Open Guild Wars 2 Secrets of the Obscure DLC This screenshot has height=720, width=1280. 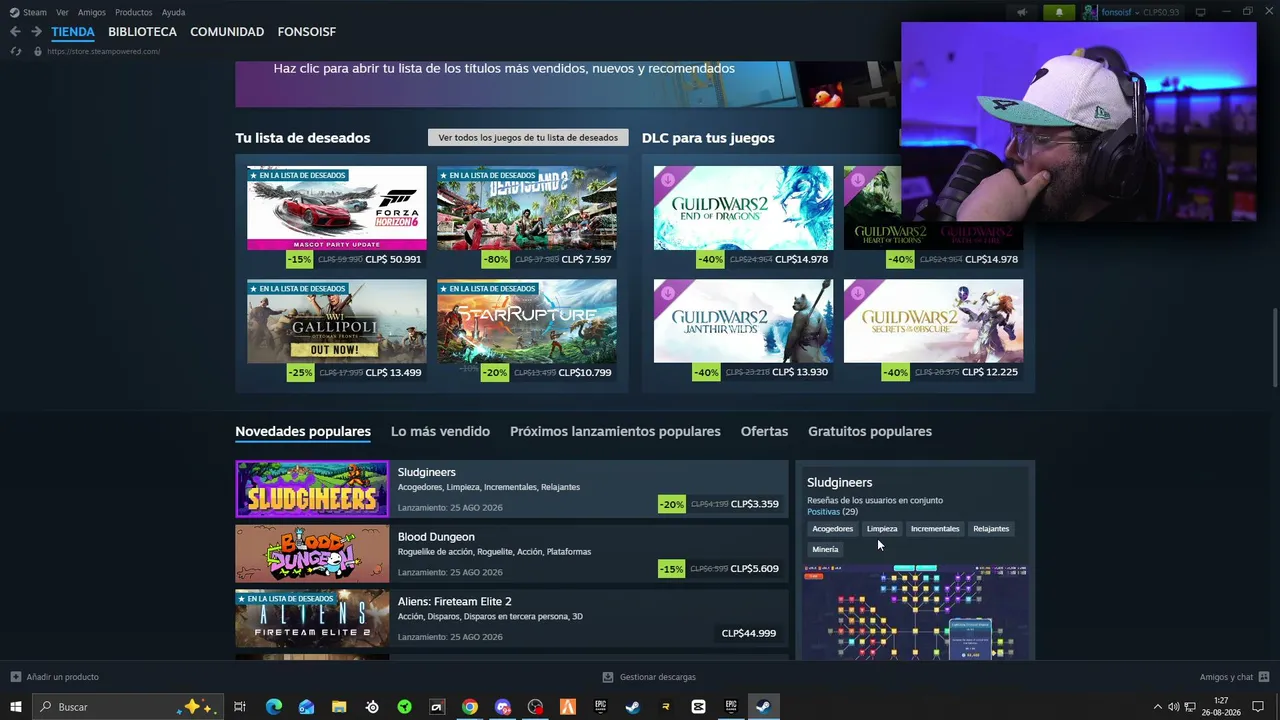[x=933, y=321]
